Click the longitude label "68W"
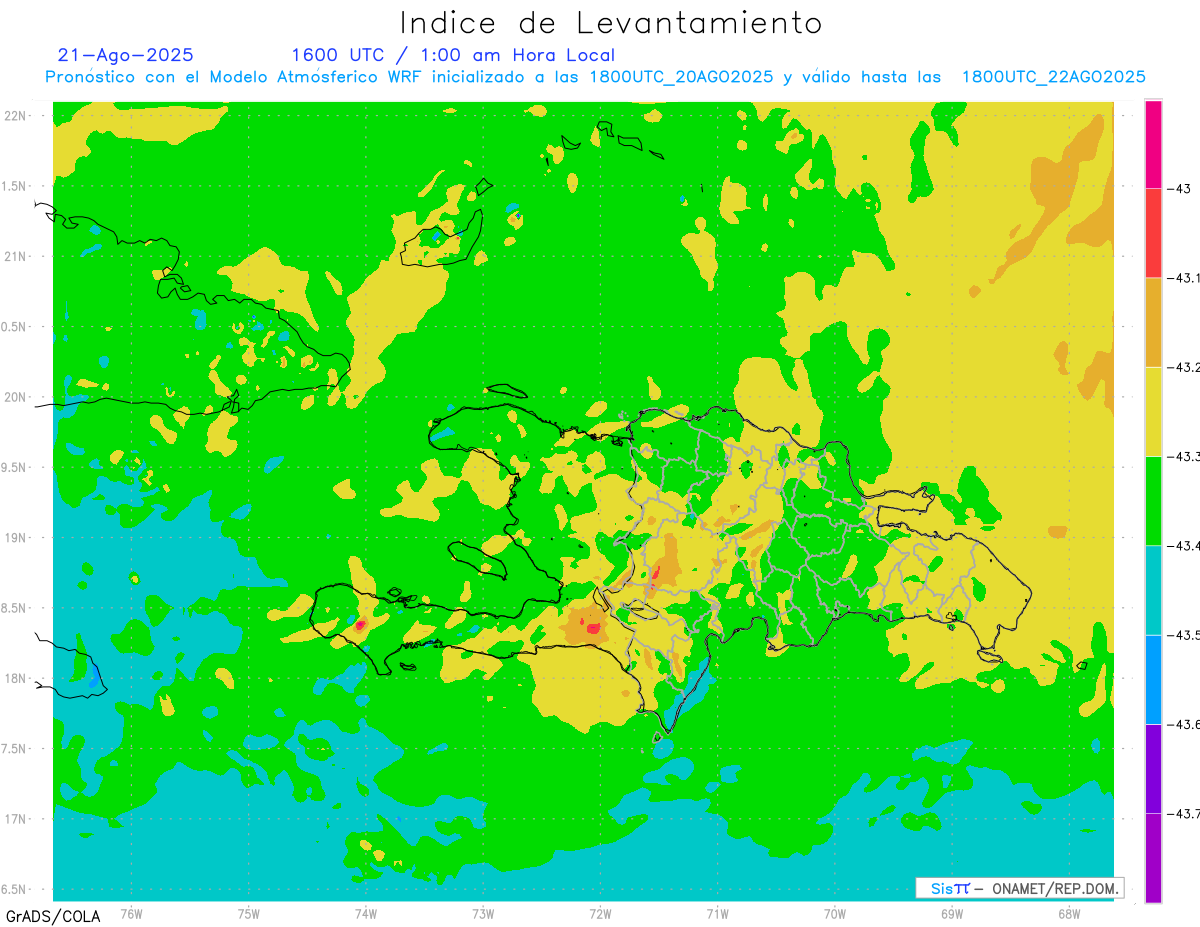The height and width of the screenshot is (927, 1200). tap(1068, 913)
